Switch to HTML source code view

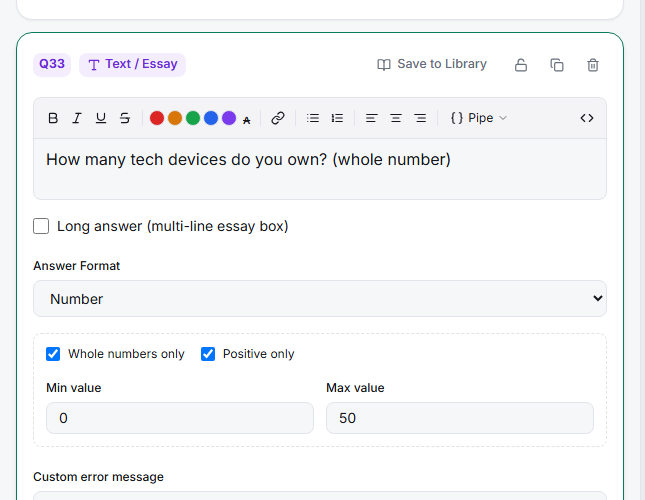coord(587,118)
